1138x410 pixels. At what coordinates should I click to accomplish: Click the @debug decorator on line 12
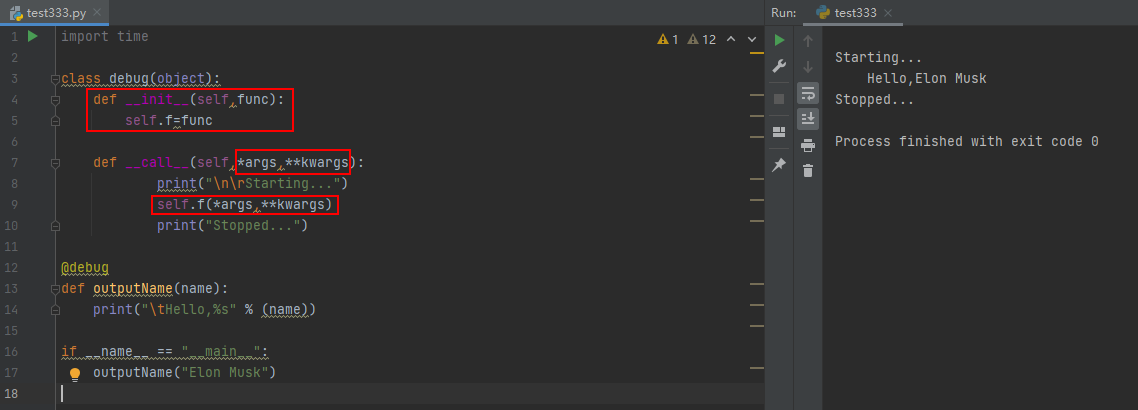[x=84, y=268]
